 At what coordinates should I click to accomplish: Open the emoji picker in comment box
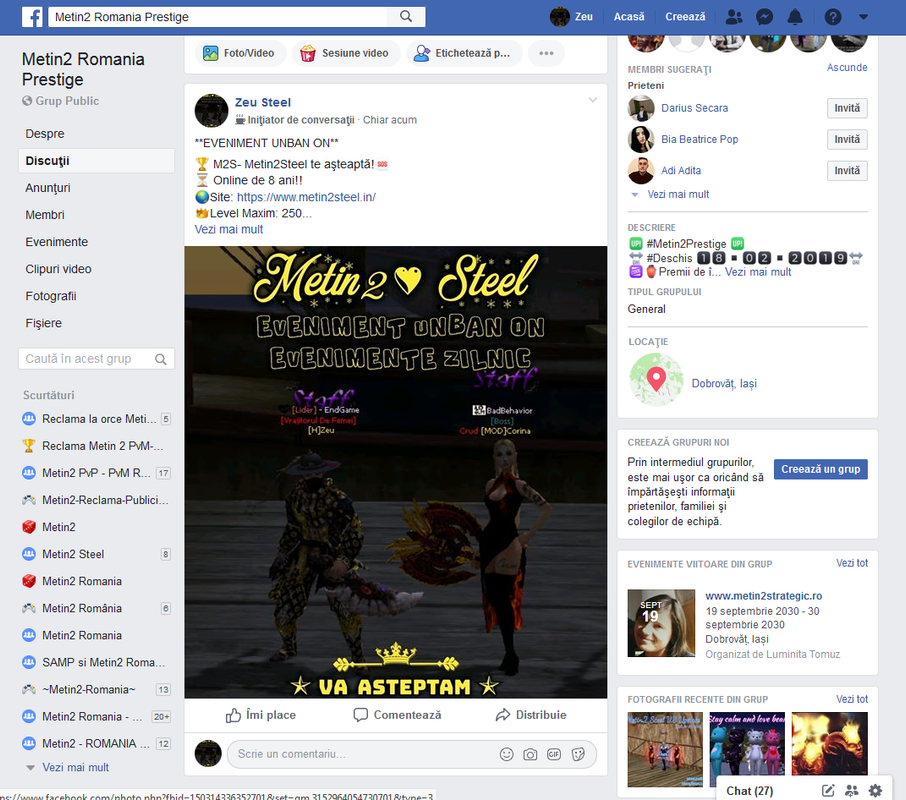coord(506,754)
